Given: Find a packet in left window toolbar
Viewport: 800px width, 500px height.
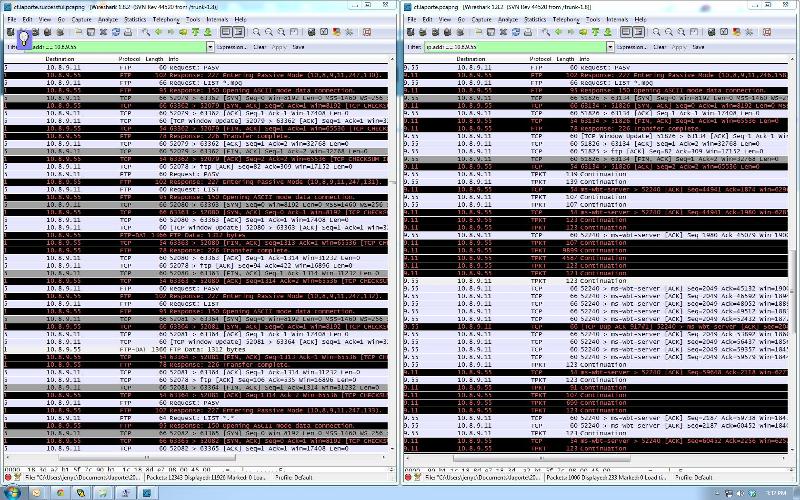Looking at the screenshot, I should click(146, 32).
